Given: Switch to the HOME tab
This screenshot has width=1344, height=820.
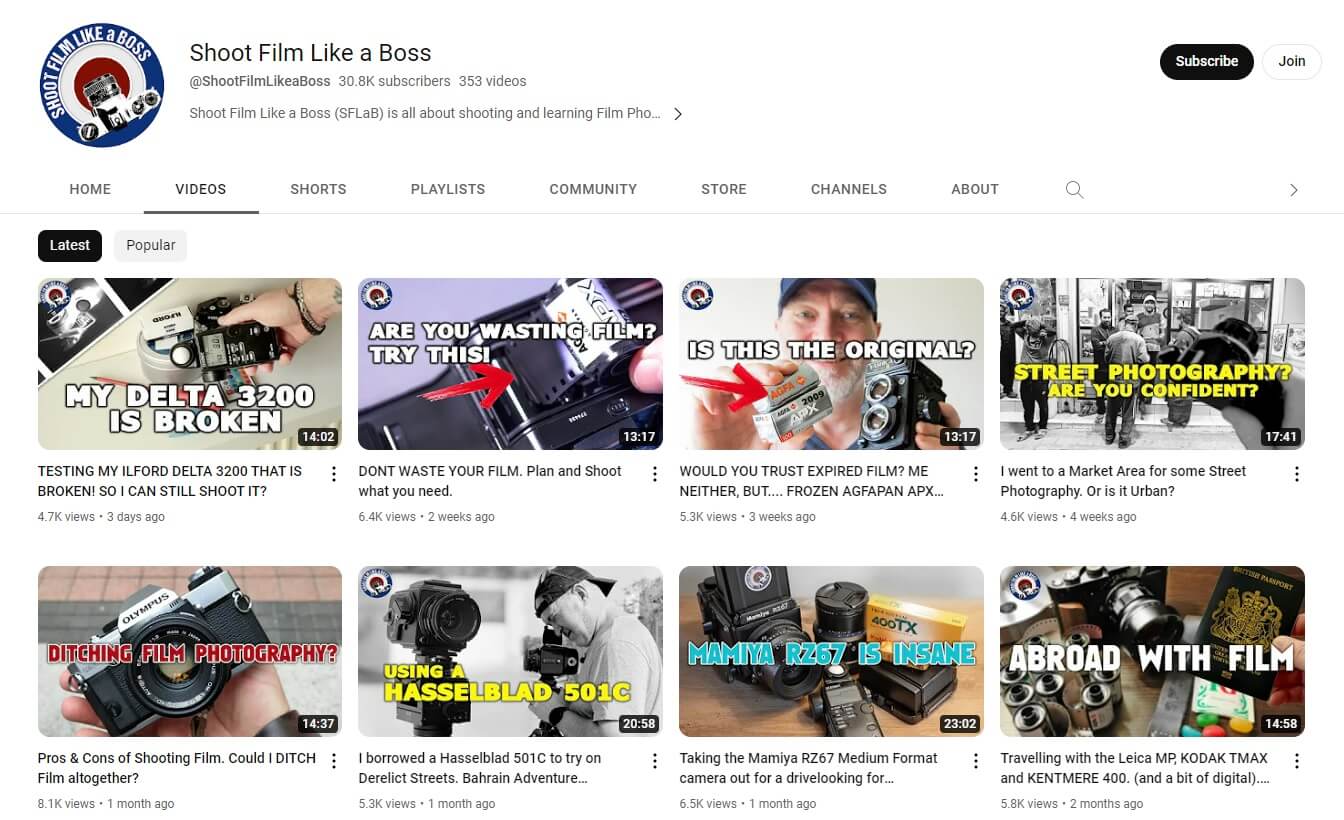Looking at the screenshot, I should 90,189.
